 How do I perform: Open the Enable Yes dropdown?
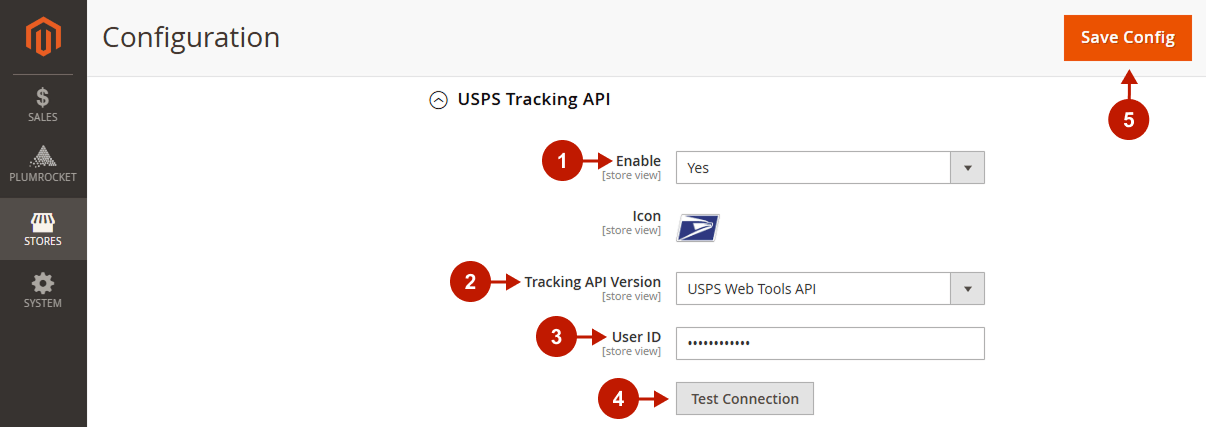coord(830,168)
